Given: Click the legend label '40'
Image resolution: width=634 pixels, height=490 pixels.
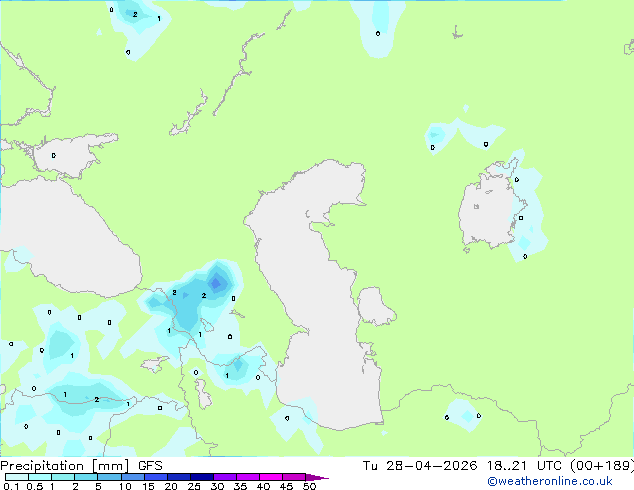Looking at the screenshot, I should pos(264,486).
